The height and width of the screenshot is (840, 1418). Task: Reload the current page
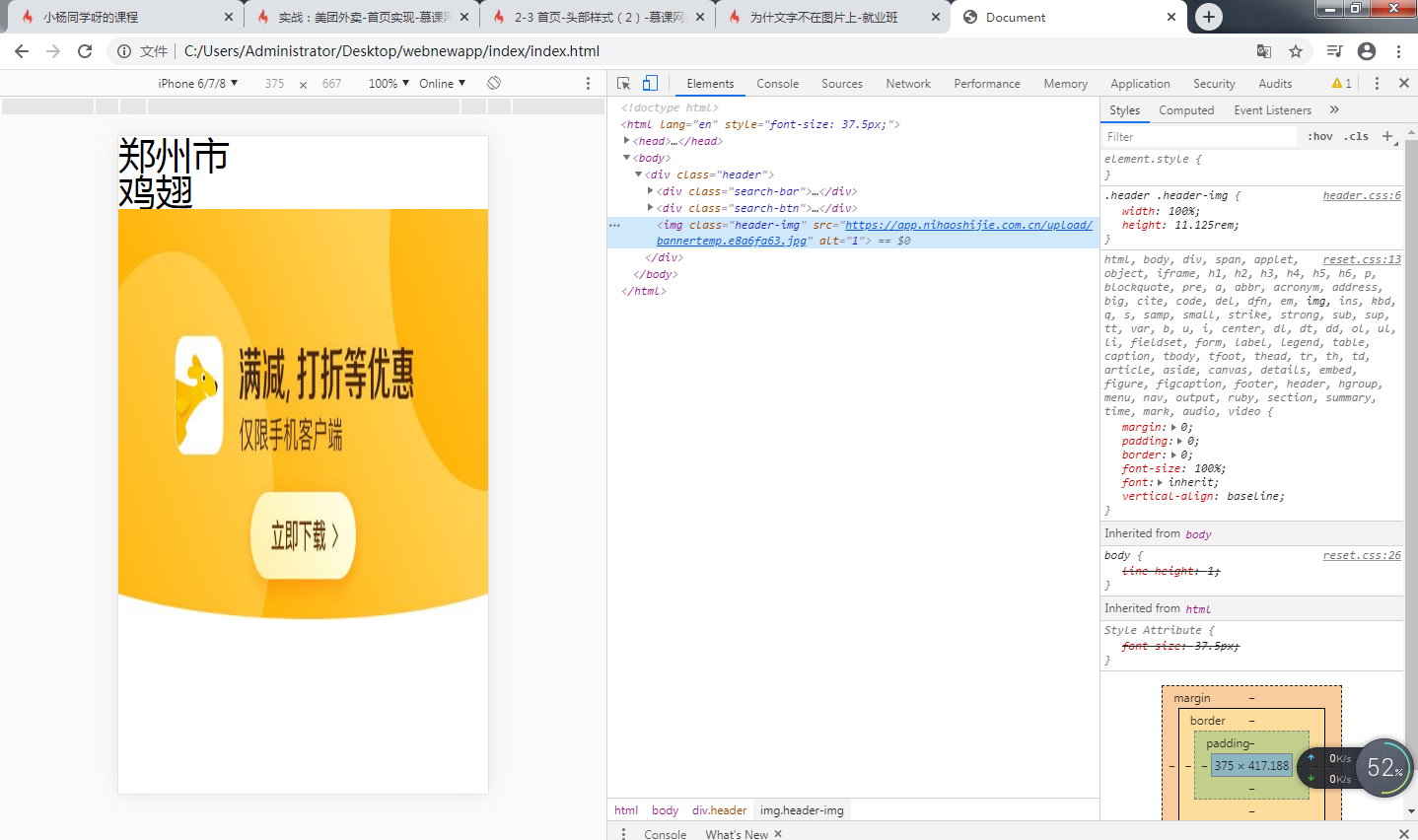[x=85, y=51]
